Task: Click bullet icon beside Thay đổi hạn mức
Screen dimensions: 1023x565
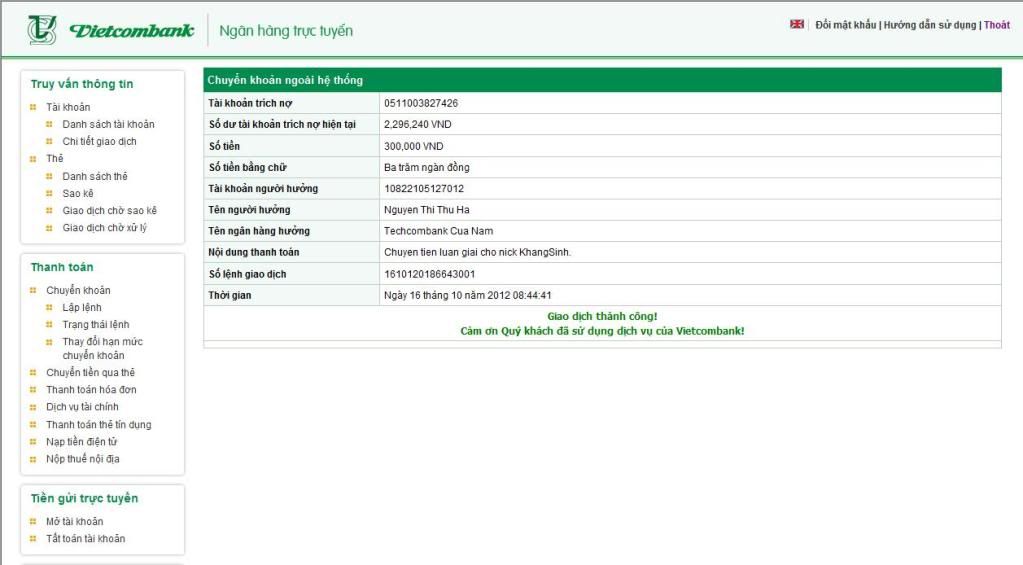Action: pos(49,342)
